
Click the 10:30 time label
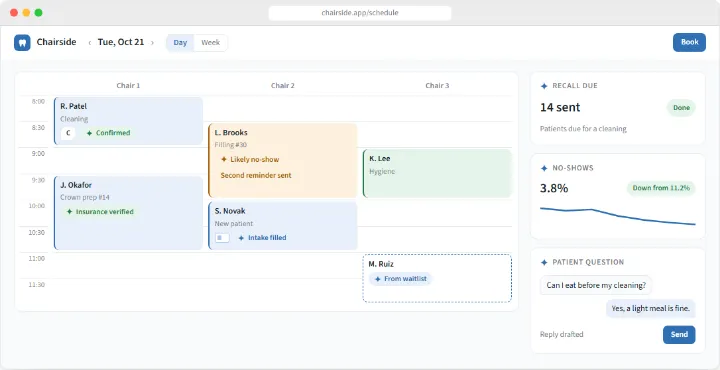click(x=38, y=233)
